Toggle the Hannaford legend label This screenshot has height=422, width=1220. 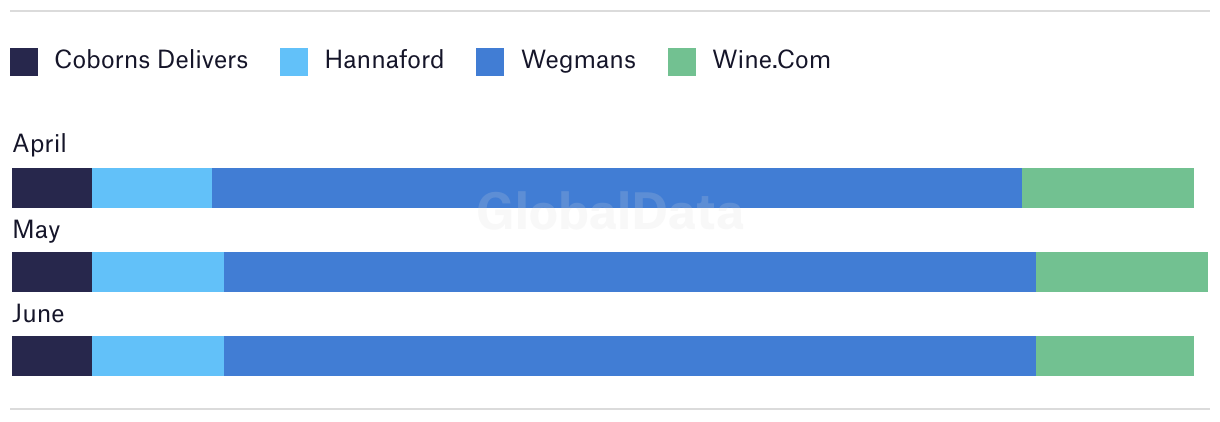tap(384, 60)
